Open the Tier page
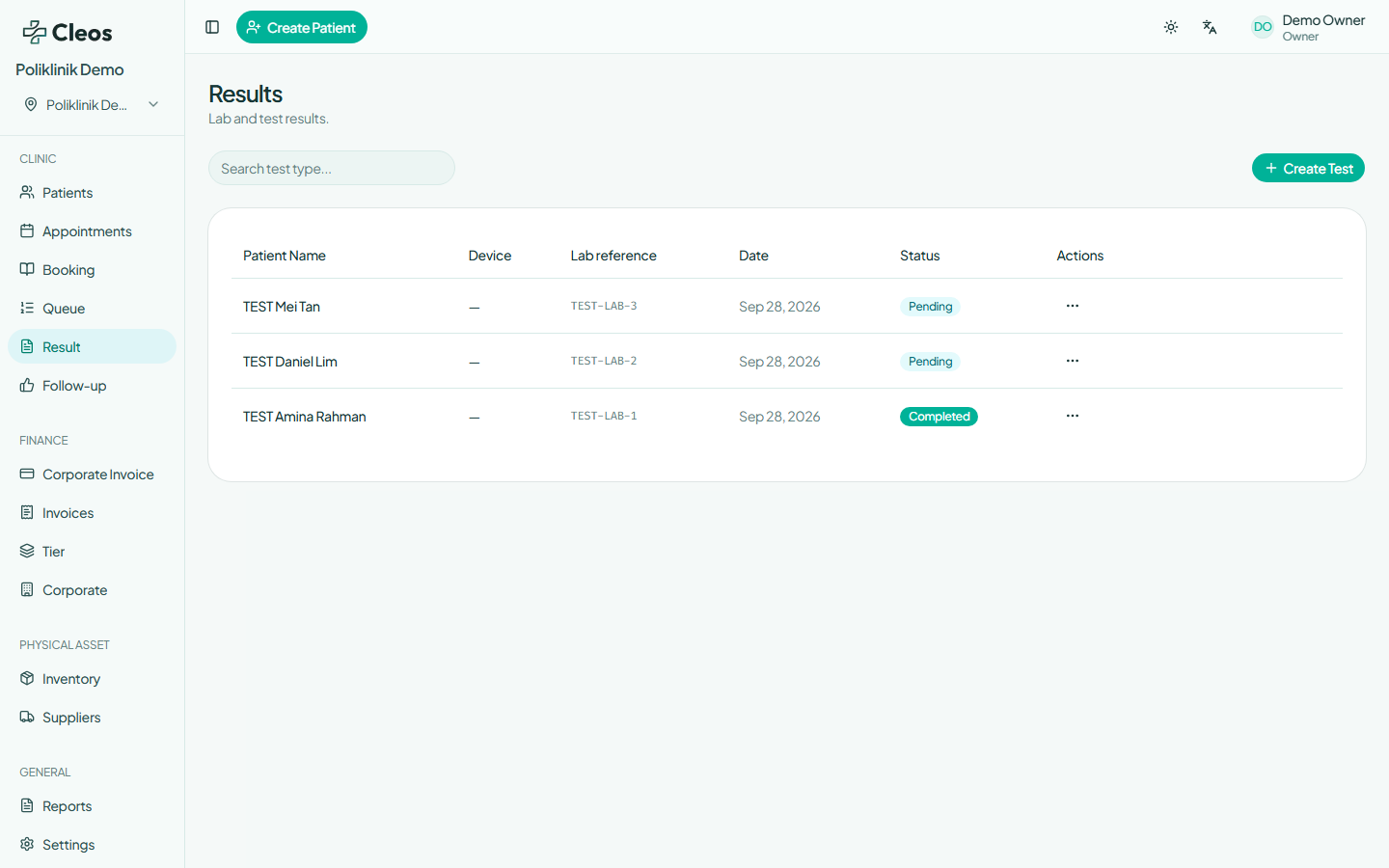This screenshot has height=868, width=1389. pyautogui.click(x=92, y=552)
